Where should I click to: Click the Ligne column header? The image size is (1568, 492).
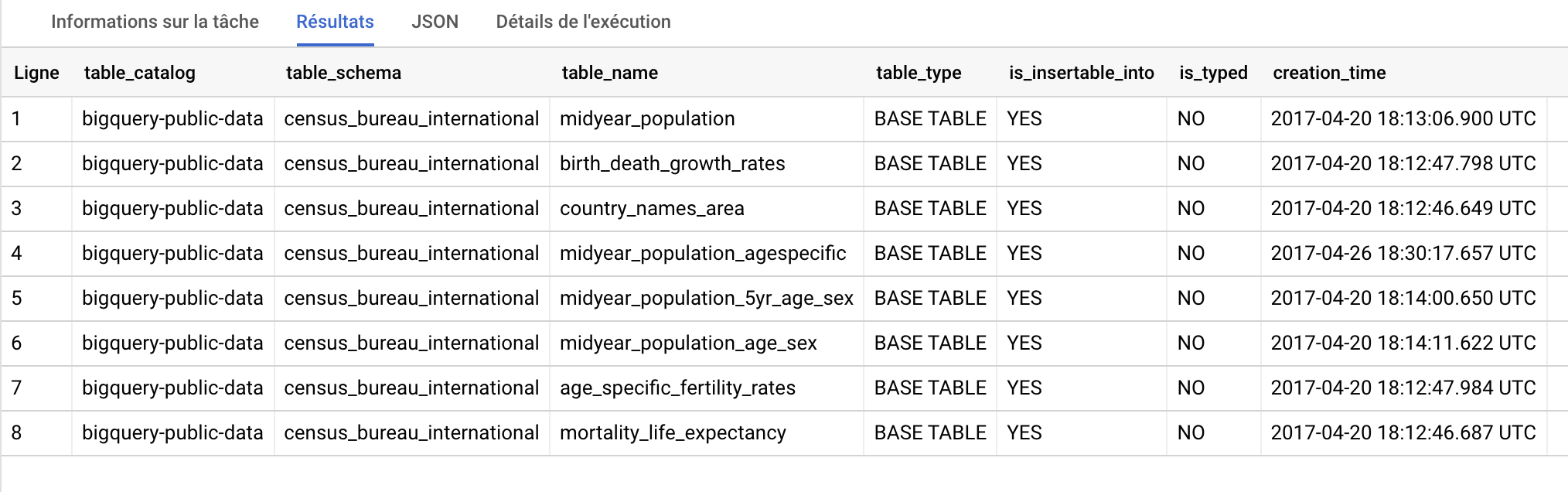click(36, 73)
